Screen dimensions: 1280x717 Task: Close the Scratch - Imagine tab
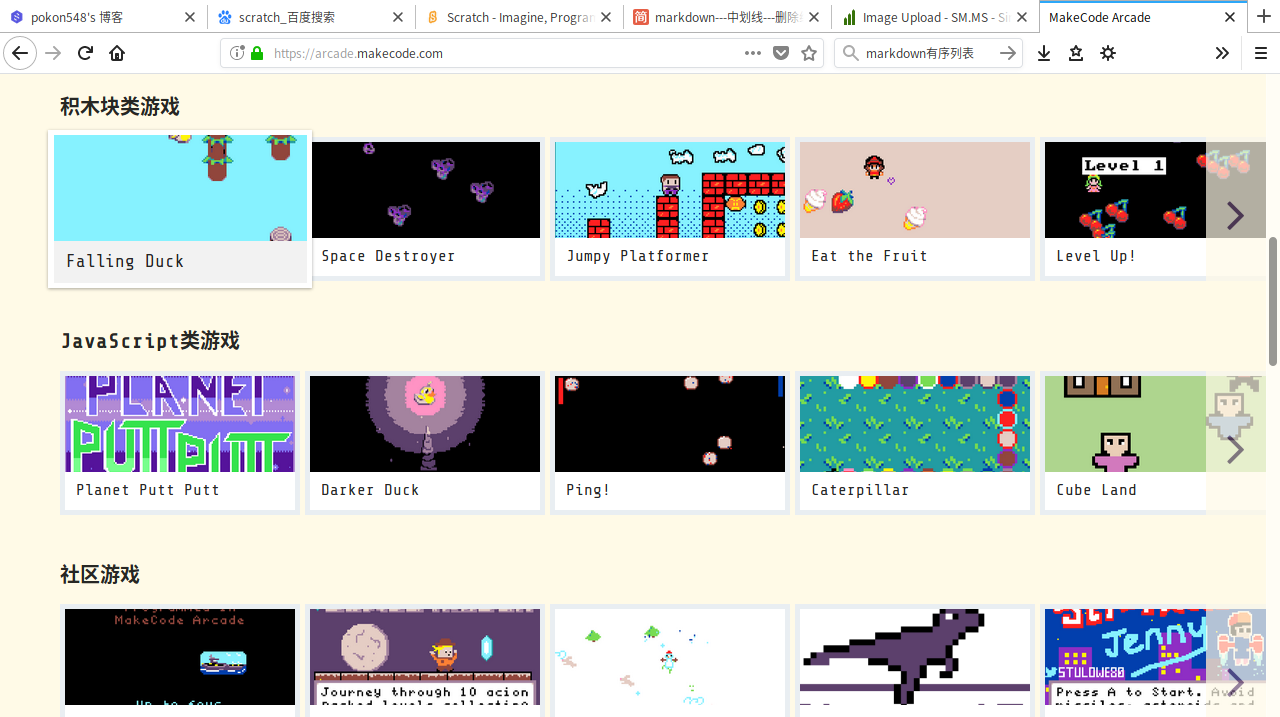pyautogui.click(x=606, y=17)
